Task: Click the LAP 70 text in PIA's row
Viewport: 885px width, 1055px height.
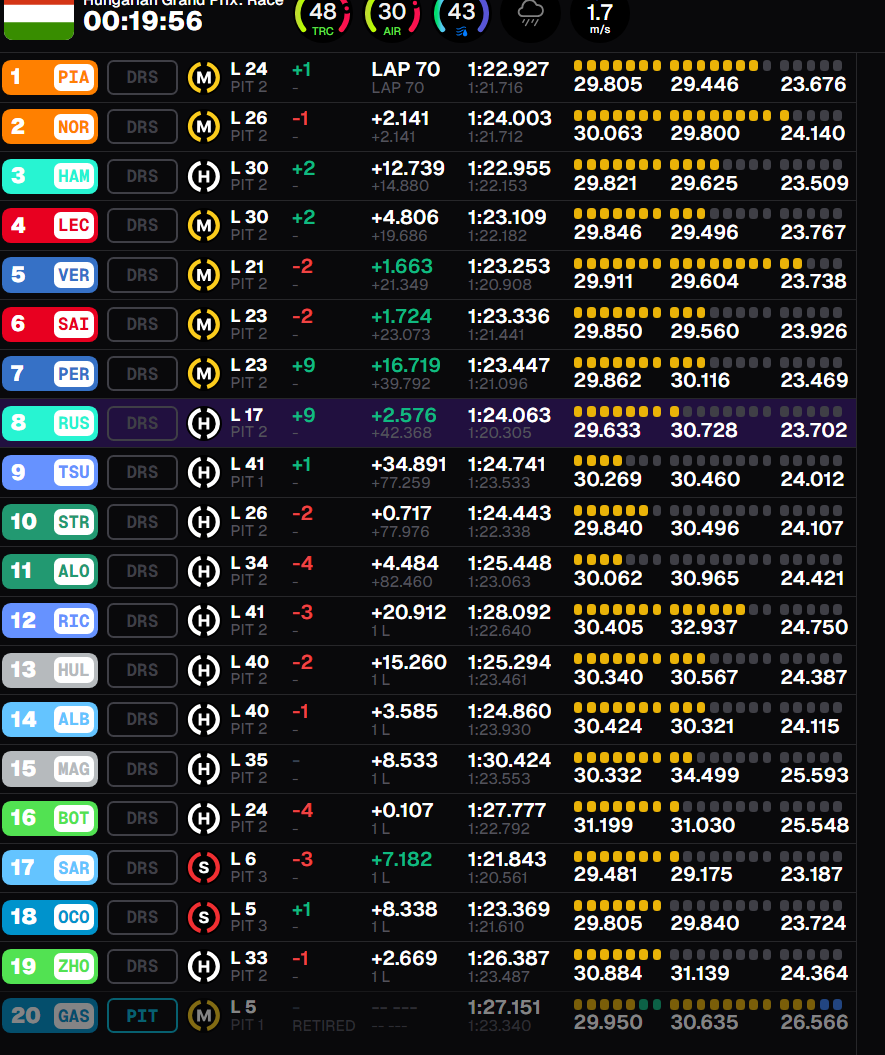Action: [405, 69]
